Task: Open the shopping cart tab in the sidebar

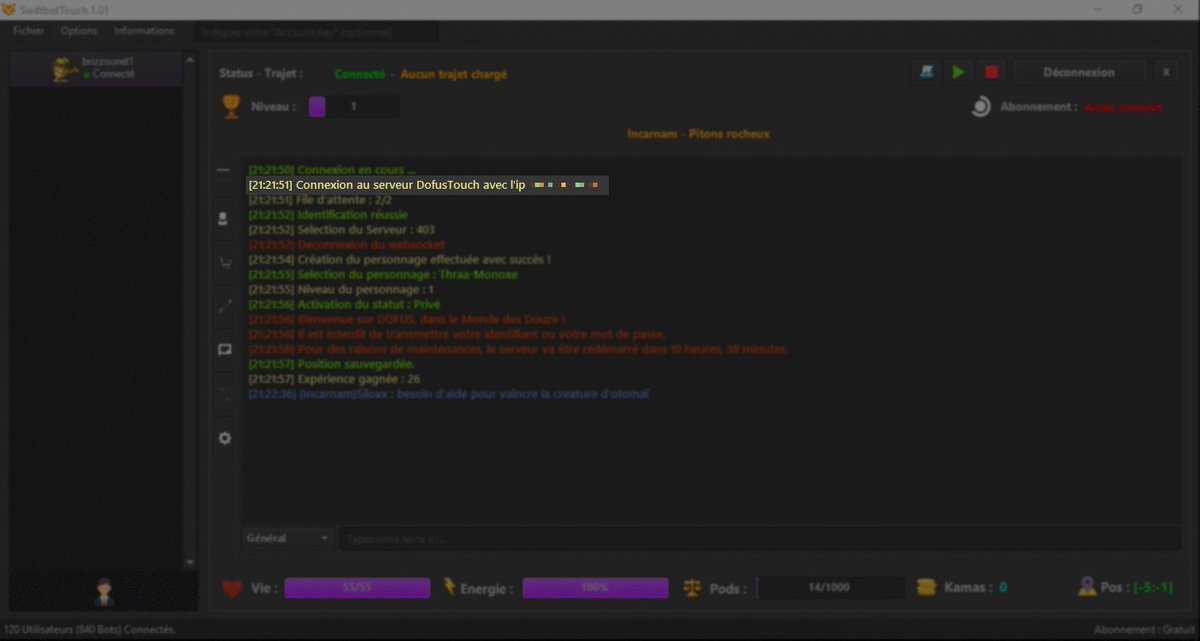Action: (x=224, y=263)
